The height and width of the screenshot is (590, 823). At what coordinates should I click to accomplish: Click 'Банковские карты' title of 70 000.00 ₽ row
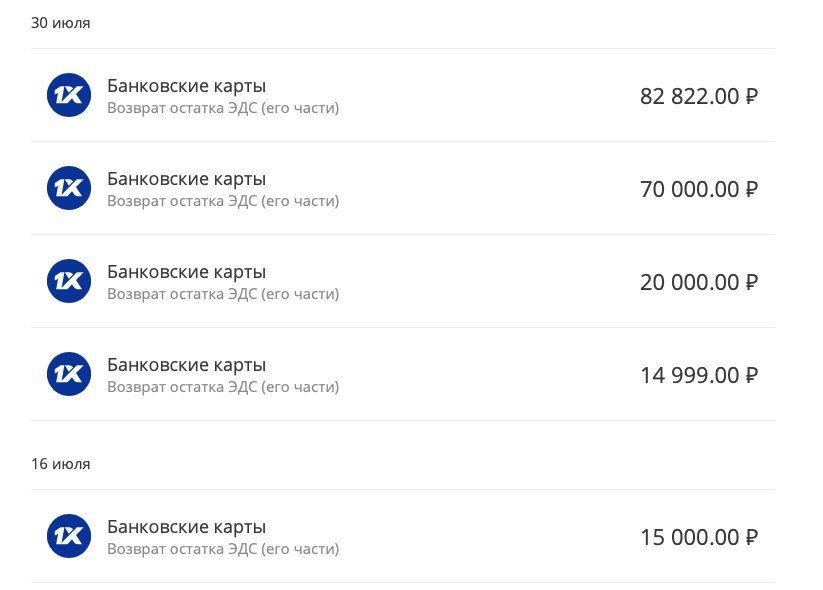coord(186,178)
